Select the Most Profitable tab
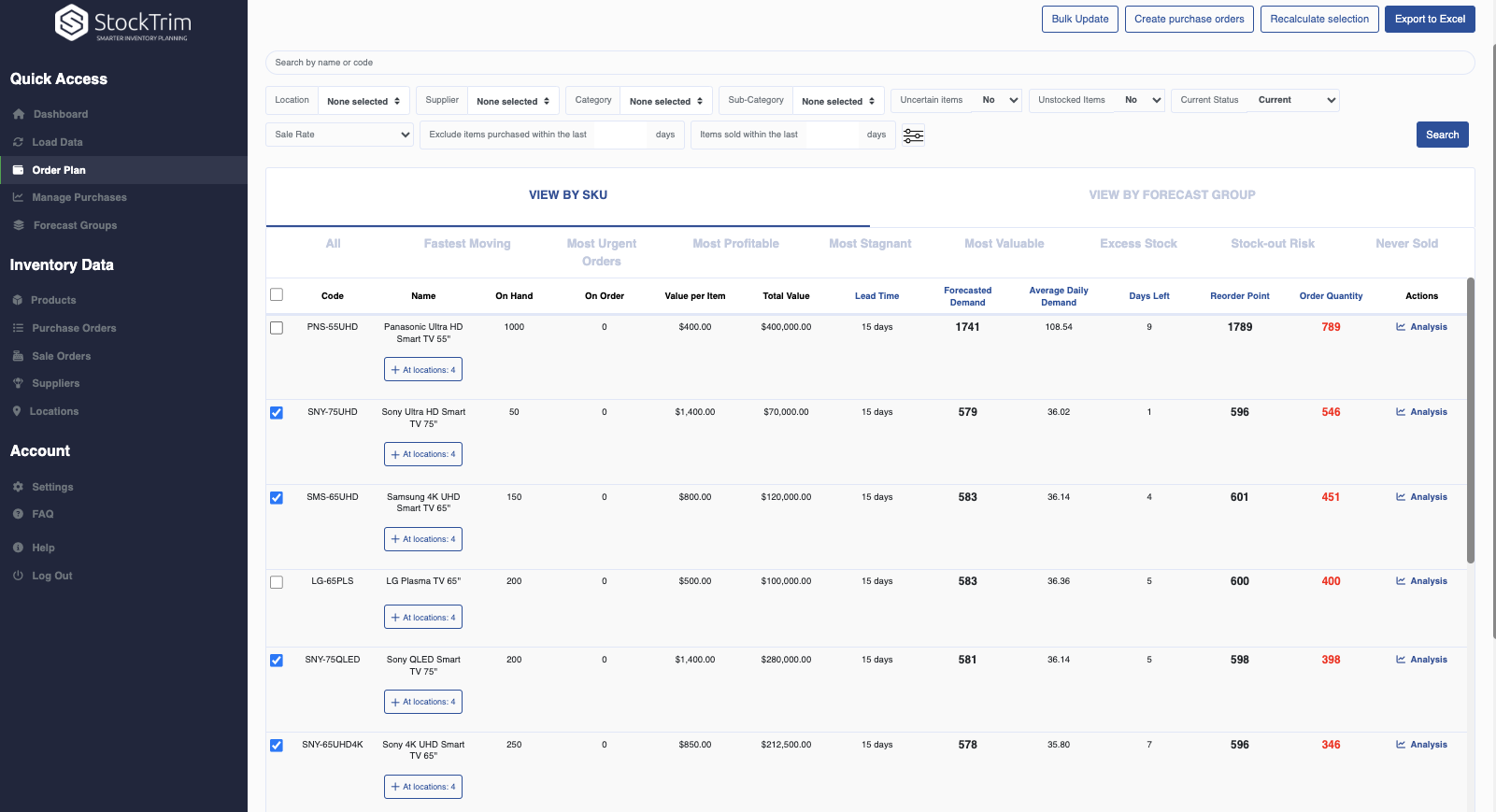The height and width of the screenshot is (812, 1496). coord(735,244)
